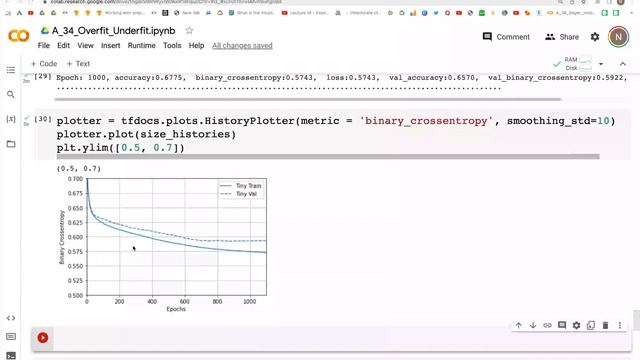Screen dimensions: 640x360
Task: Click the Drive icon beside the notebook name
Action: [x=44, y=31]
